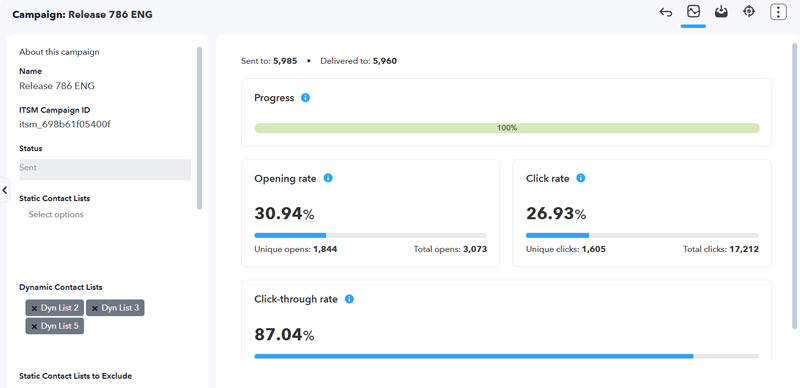Show info tooltip for Click rate

point(581,178)
